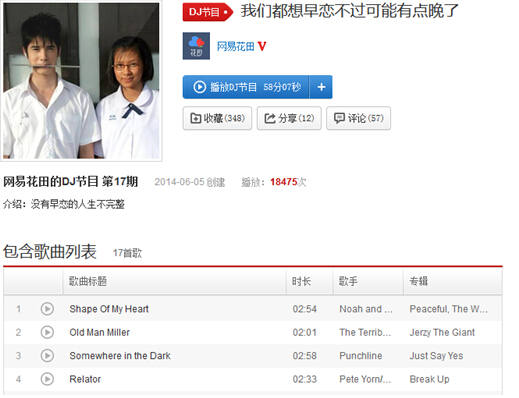Play the song Relator
Image resolution: width=519 pixels, height=398 pixels.
point(47,379)
